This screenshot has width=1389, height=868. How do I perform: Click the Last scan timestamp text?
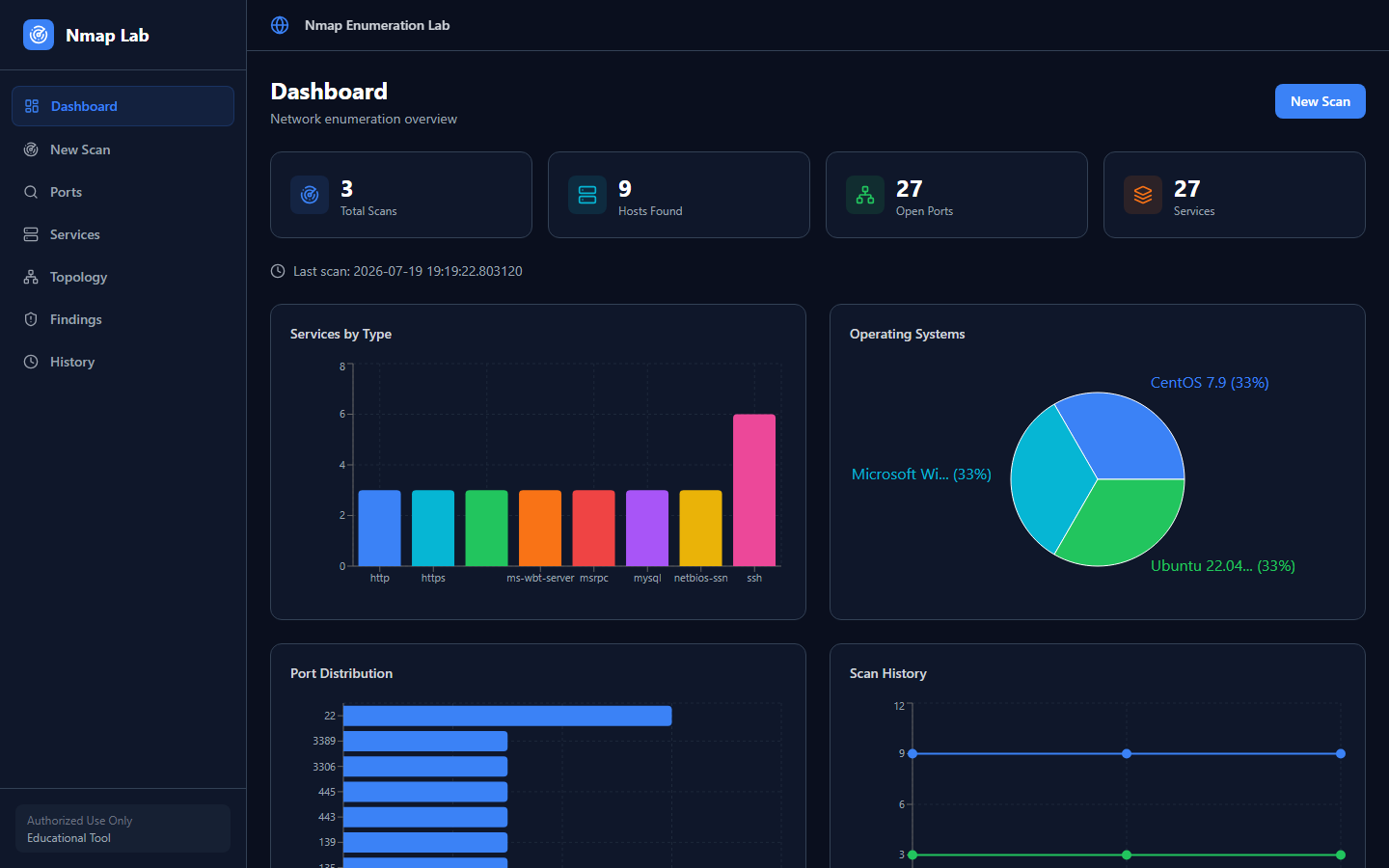point(408,271)
